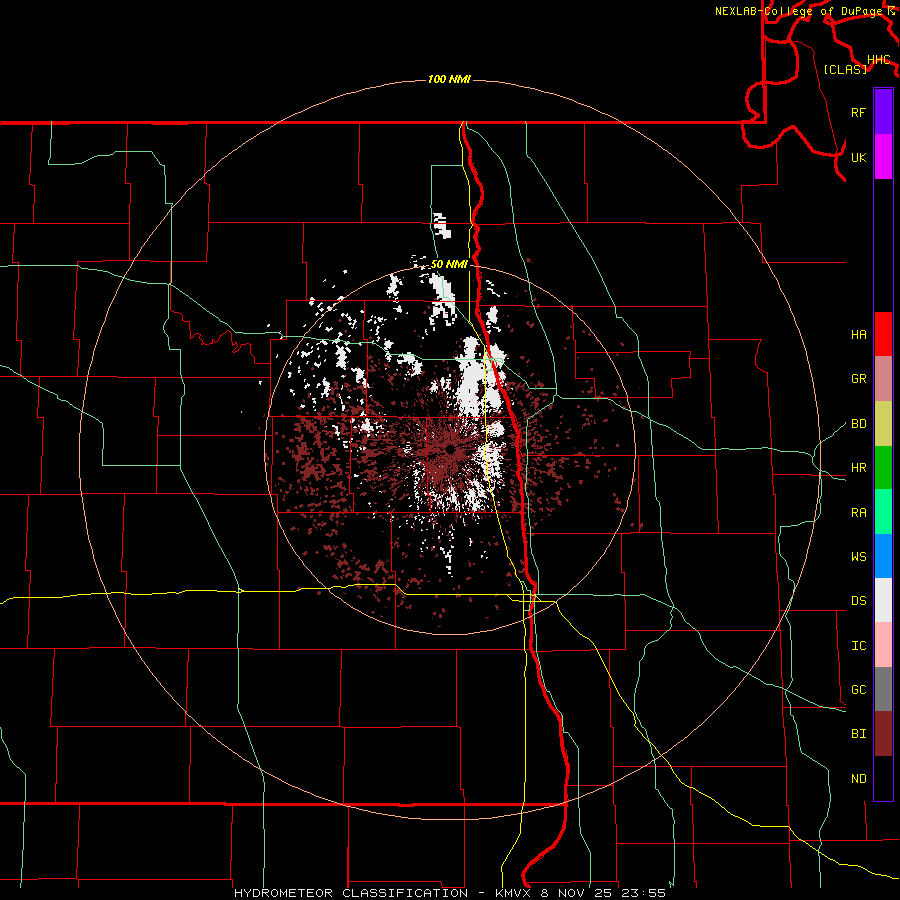The width and height of the screenshot is (900, 900).
Task: Click the DS legend label
Action: [x=858, y=601]
